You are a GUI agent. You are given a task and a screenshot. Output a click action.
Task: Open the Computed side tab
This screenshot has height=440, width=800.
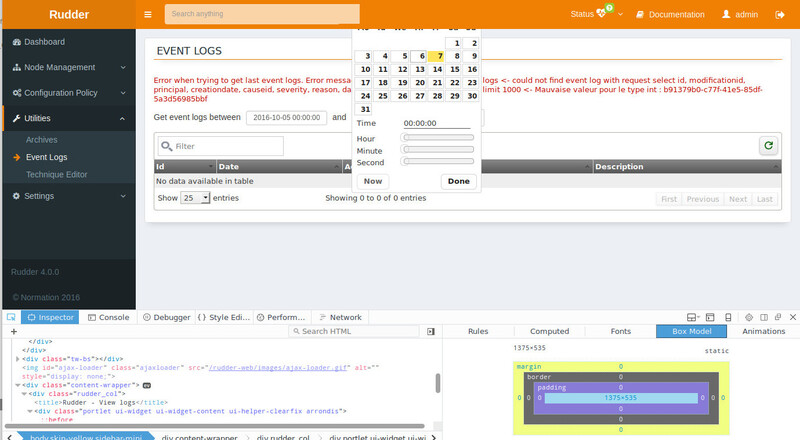(549, 331)
